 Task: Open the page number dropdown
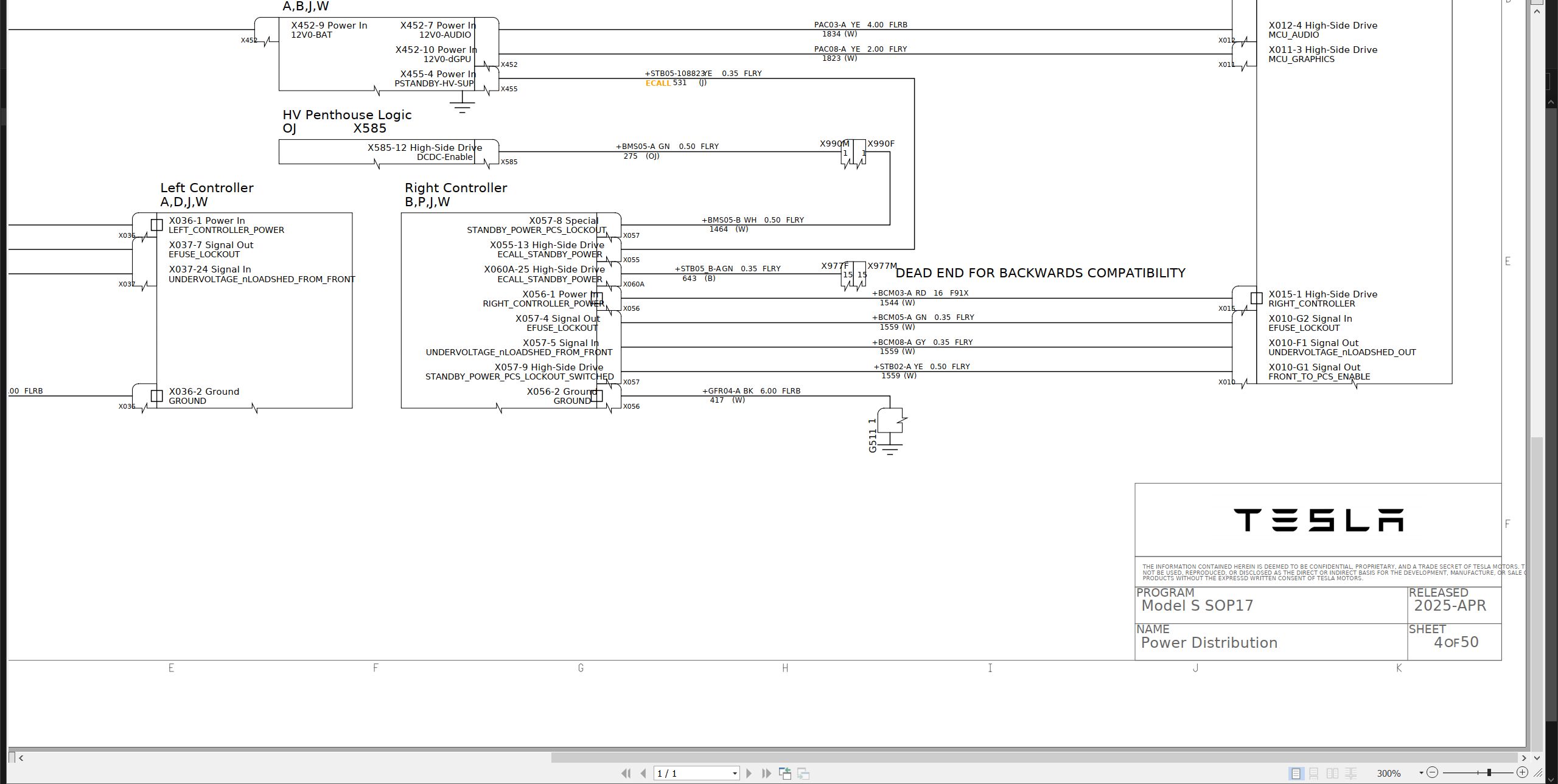click(x=735, y=774)
